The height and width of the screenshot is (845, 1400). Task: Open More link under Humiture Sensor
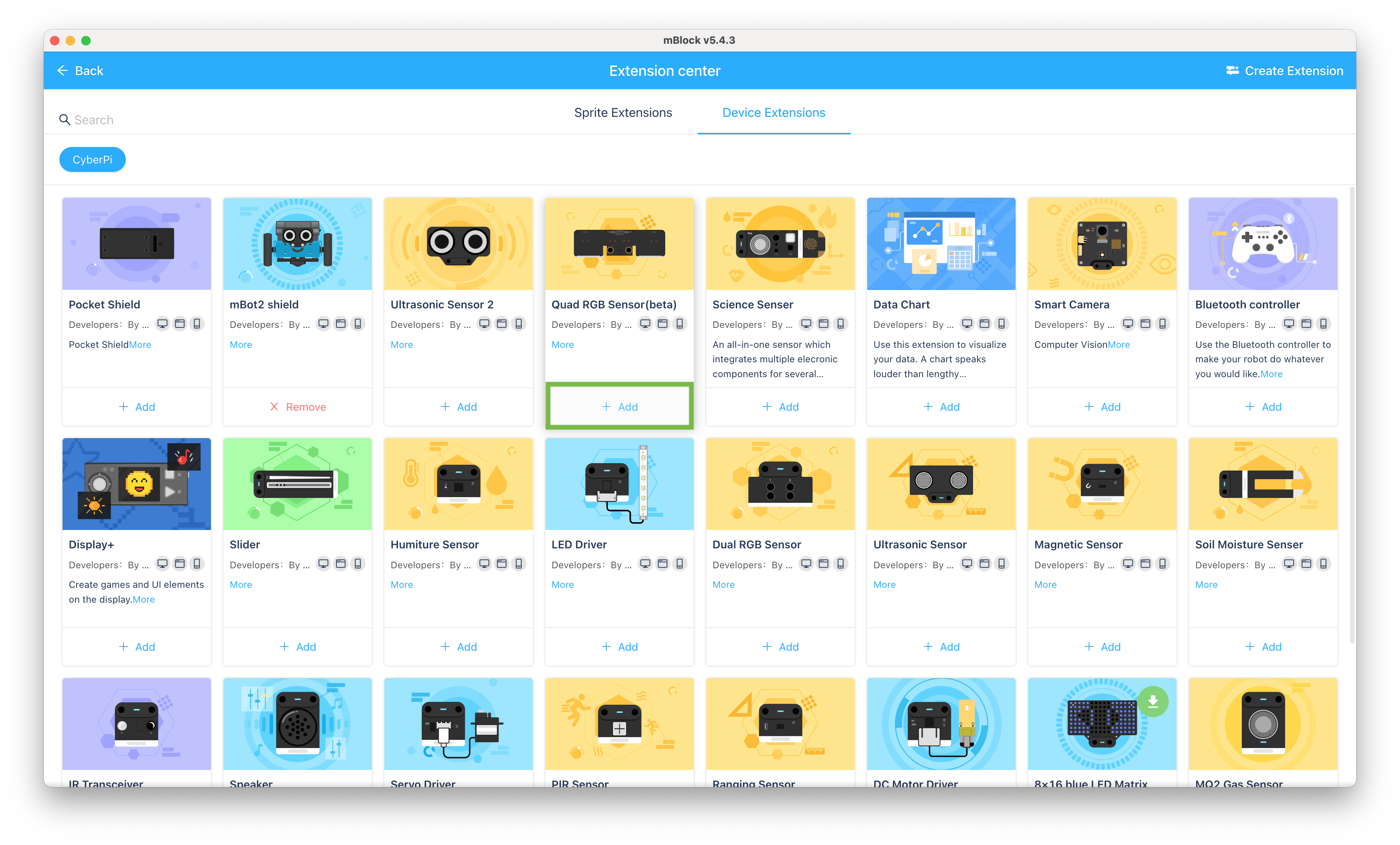[x=401, y=585]
